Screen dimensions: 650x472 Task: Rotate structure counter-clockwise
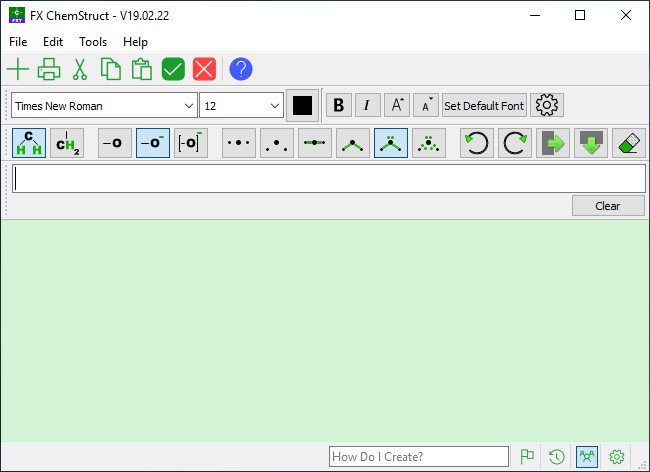click(x=477, y=143)
